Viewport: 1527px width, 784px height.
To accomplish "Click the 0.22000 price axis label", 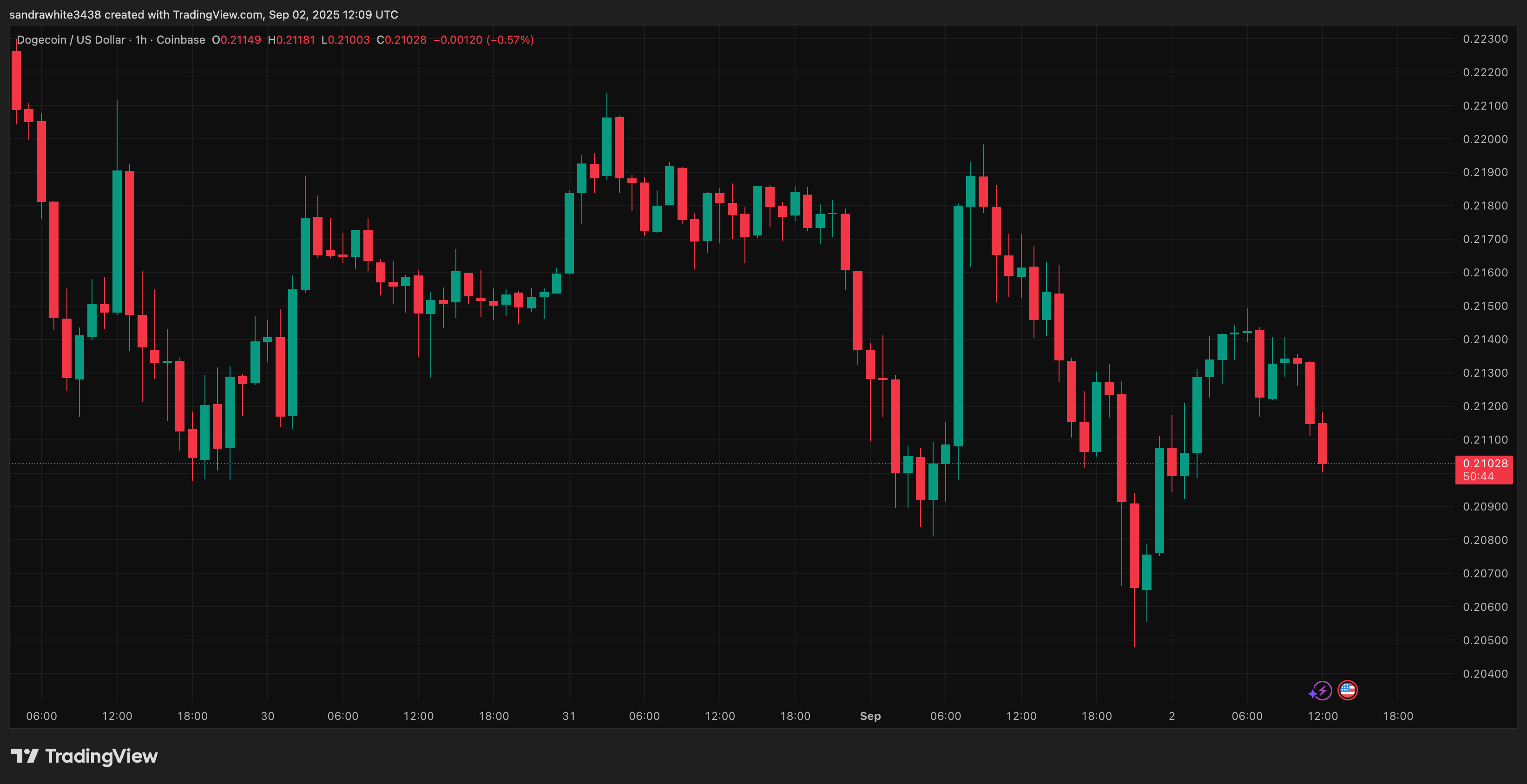I will coord(1485,139).
